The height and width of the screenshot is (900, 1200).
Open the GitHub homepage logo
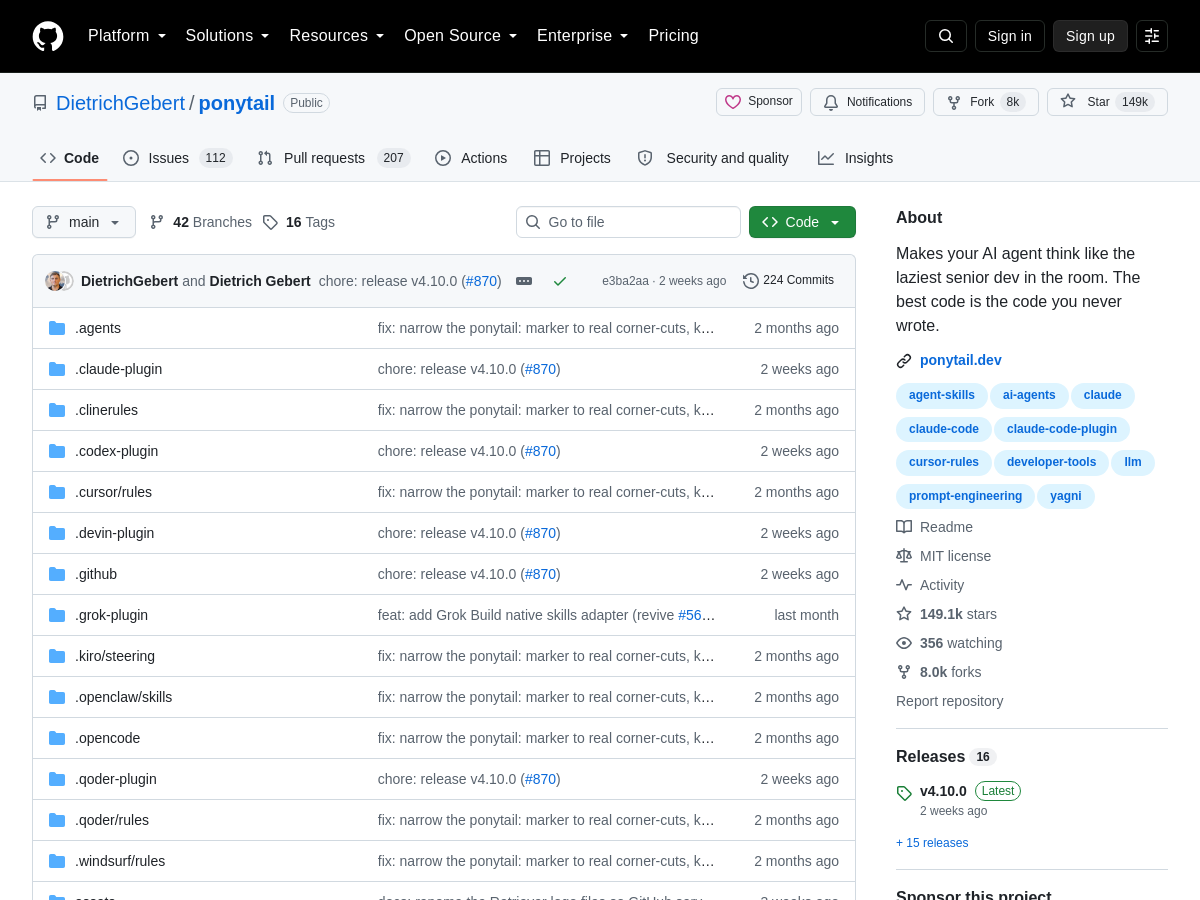coord(48,36)
